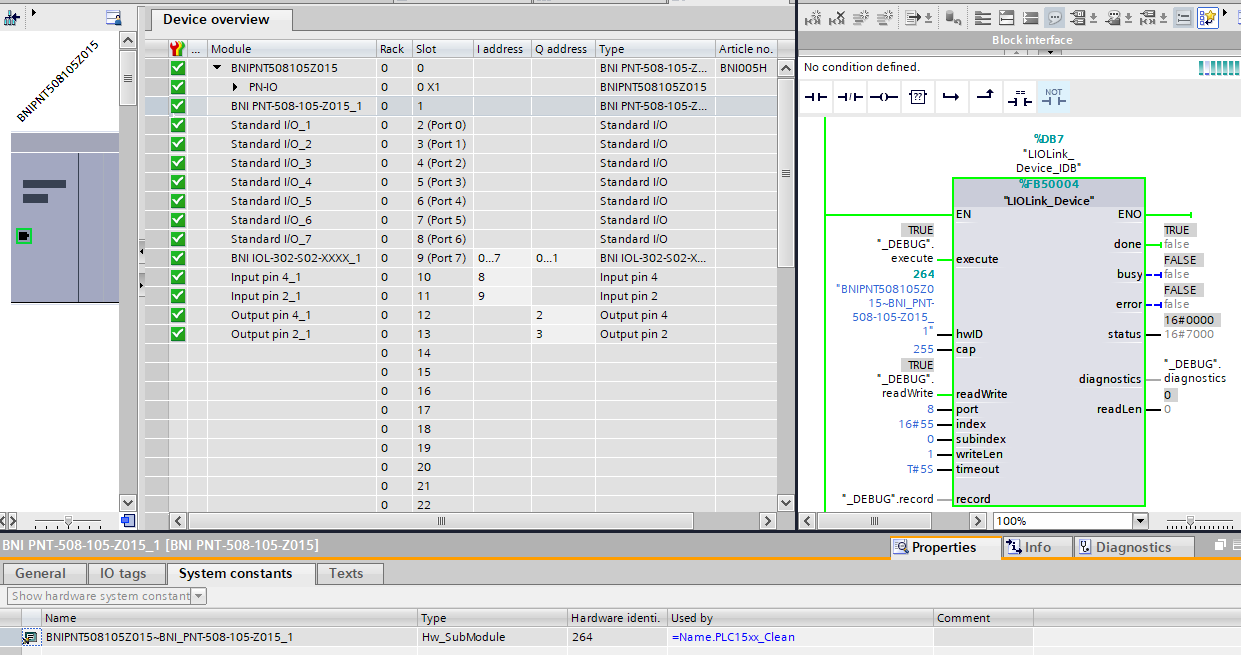Click the device view zoom slider

pyautogui.click(x=68, y=521)
